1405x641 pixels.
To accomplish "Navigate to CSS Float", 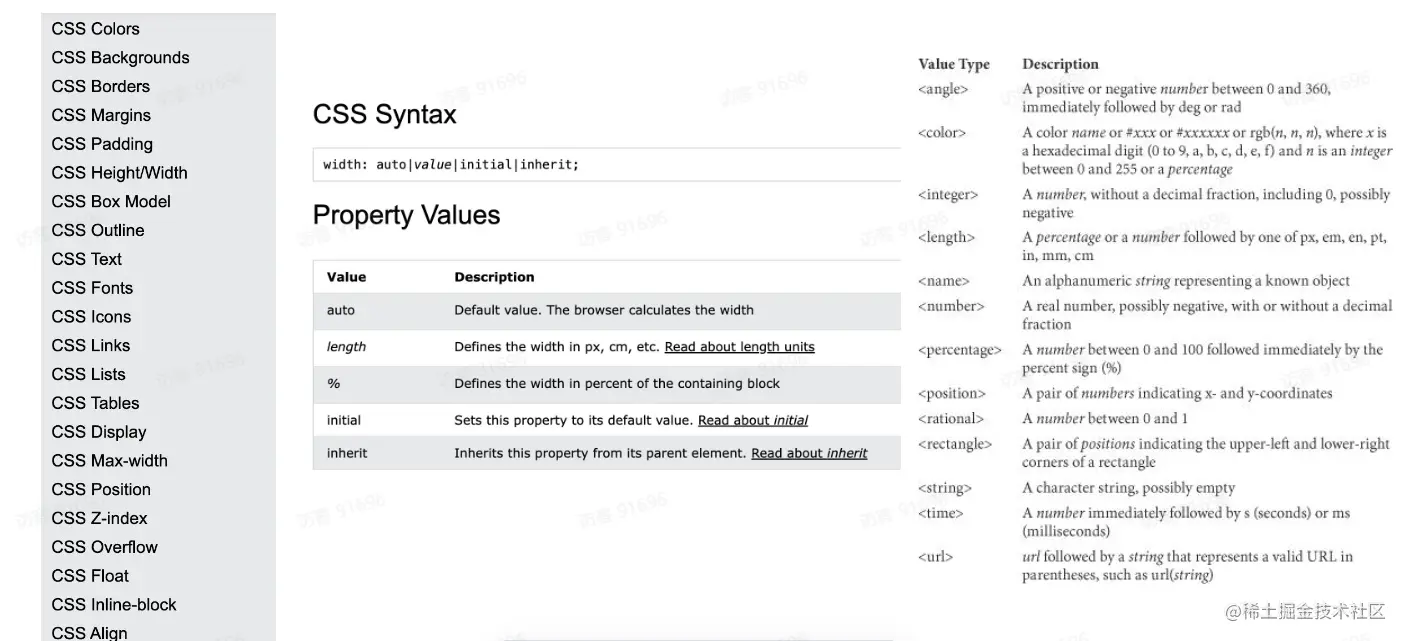I will point(90,576).
